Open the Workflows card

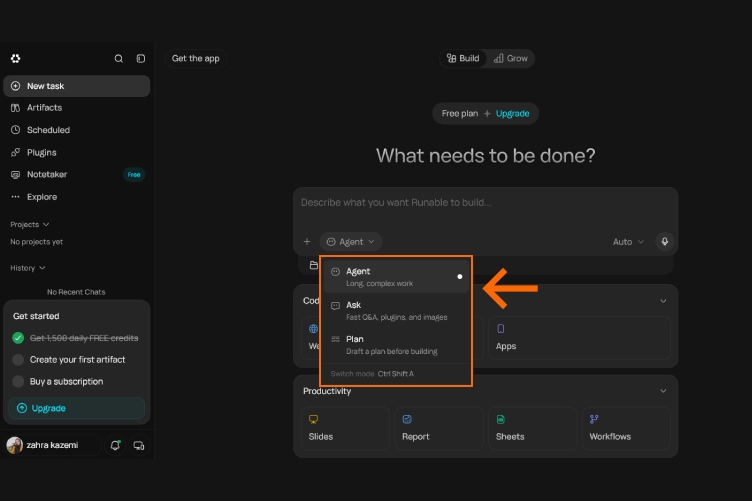pos(626,428)
